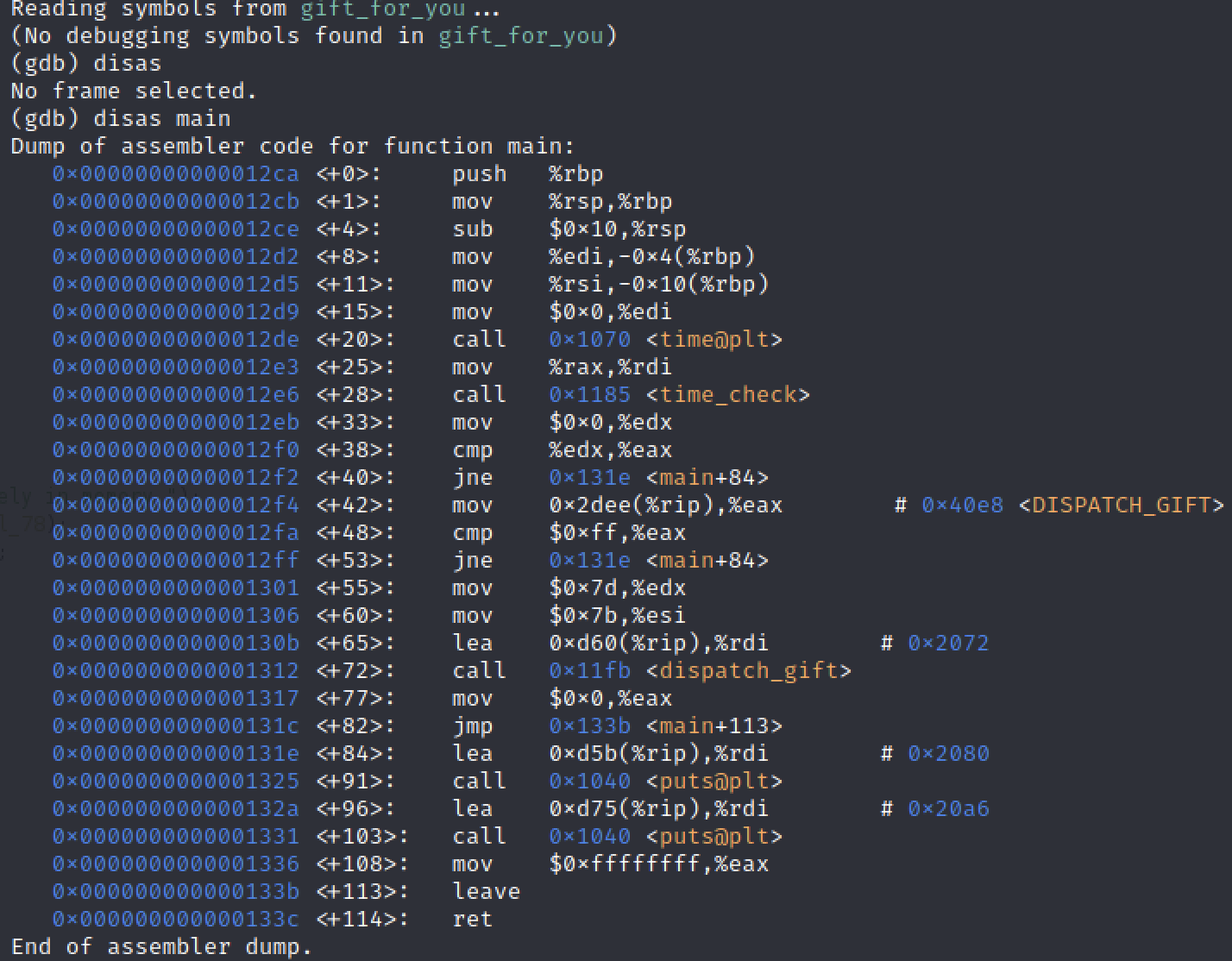Screen dimensions: 1232x961
Task: Click the address 0x00000000000012f4
Action: point(175,505)
